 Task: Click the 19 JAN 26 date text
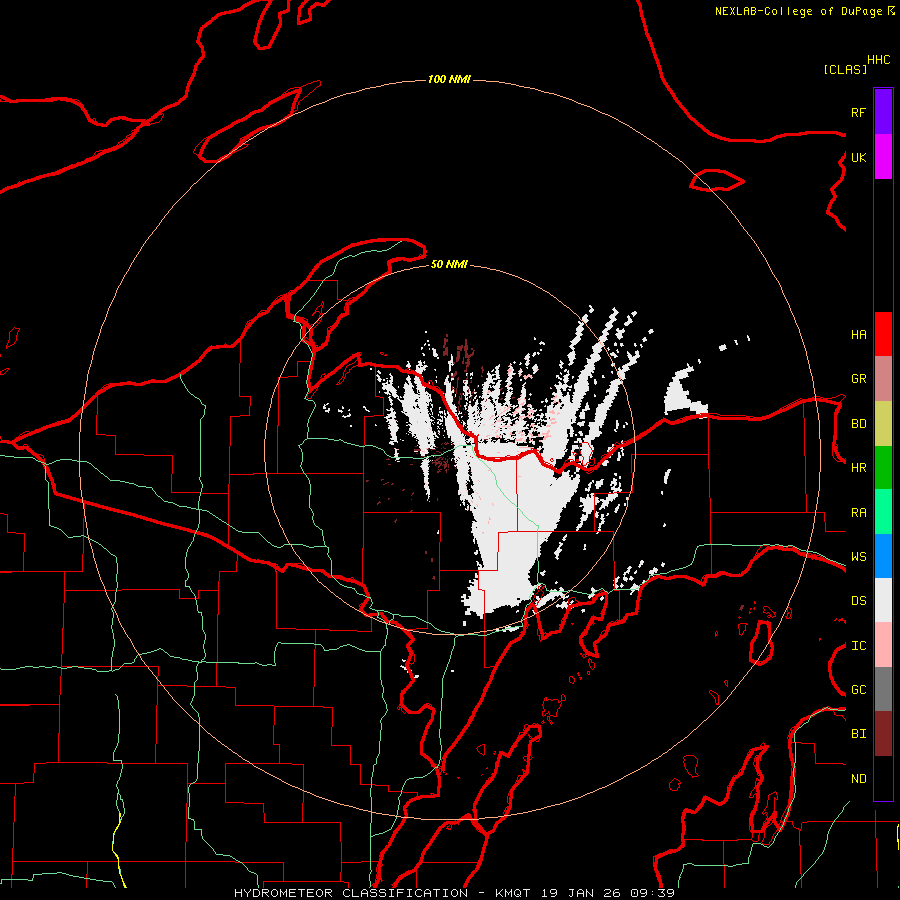582,893
